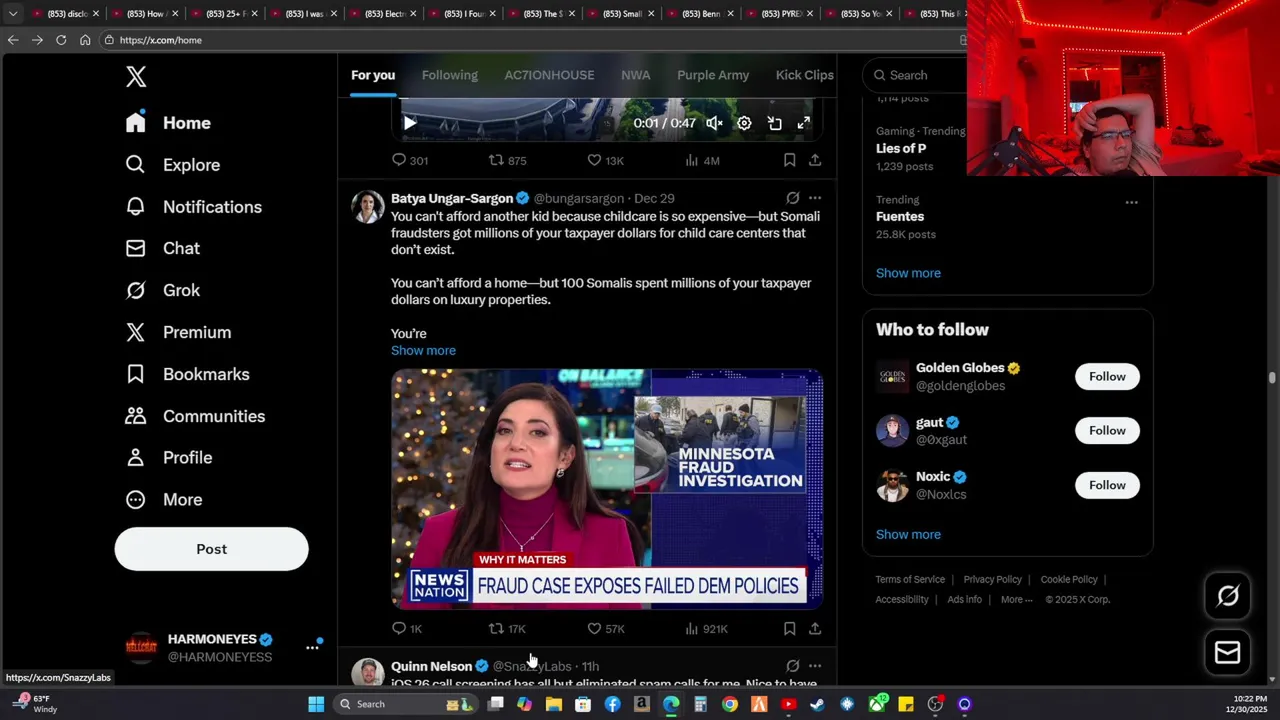Select the For you tab
Viewport: 1280px width, 720px height.
tap(373, 75)
